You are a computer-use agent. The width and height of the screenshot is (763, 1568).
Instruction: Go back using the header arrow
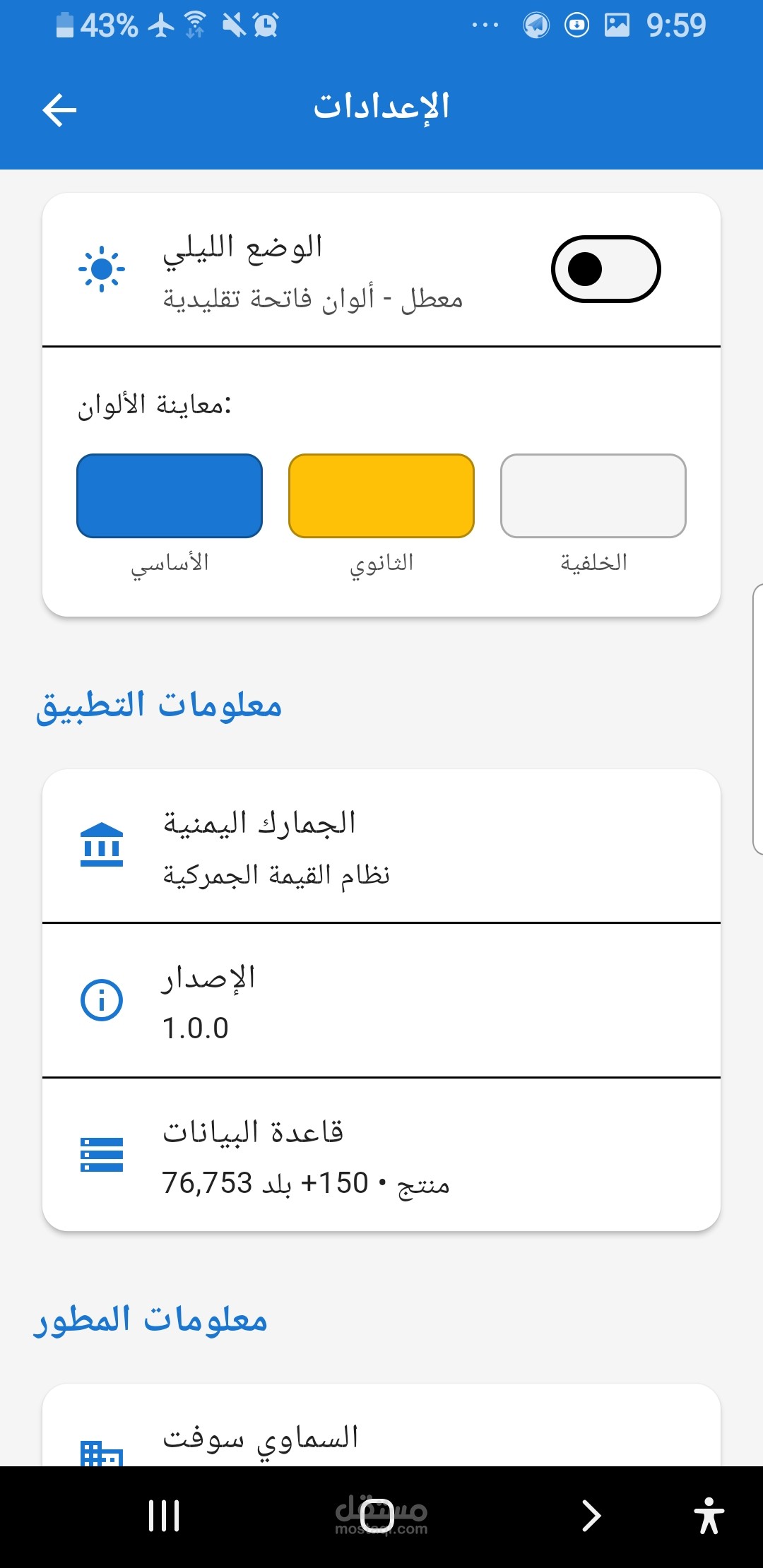pyautogui.click(x=59, y=110)
